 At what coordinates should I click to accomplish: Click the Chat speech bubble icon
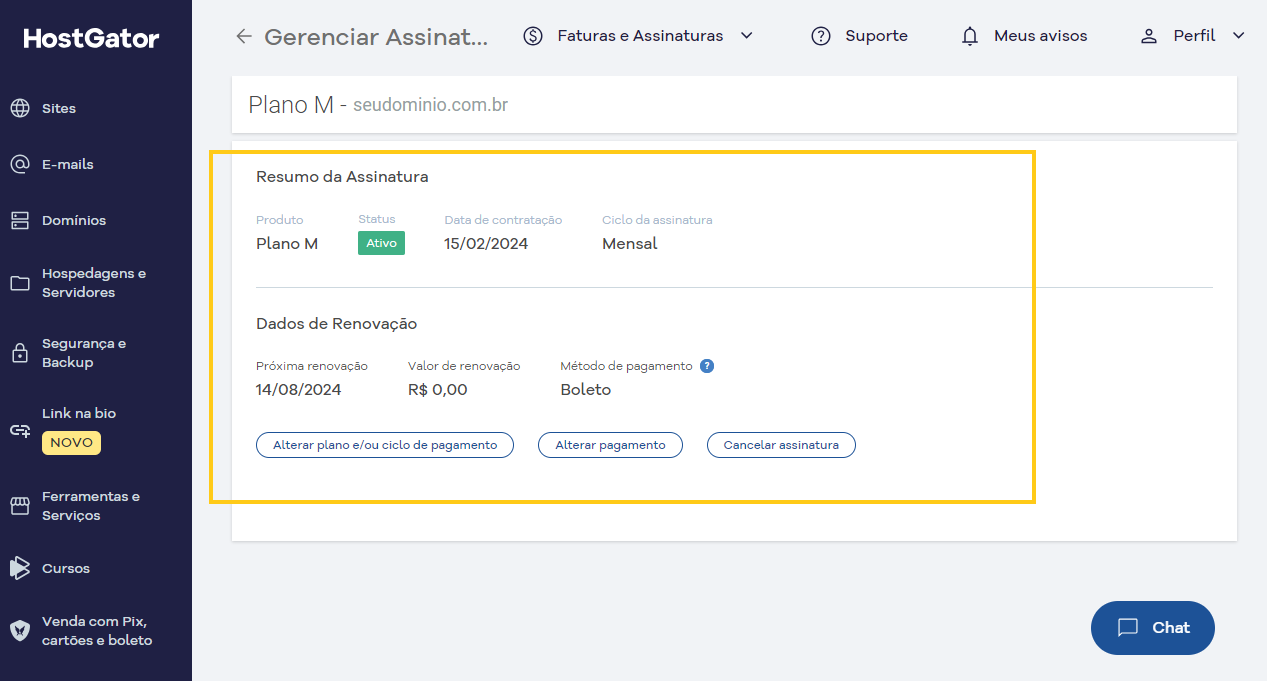click(1128, 628)
